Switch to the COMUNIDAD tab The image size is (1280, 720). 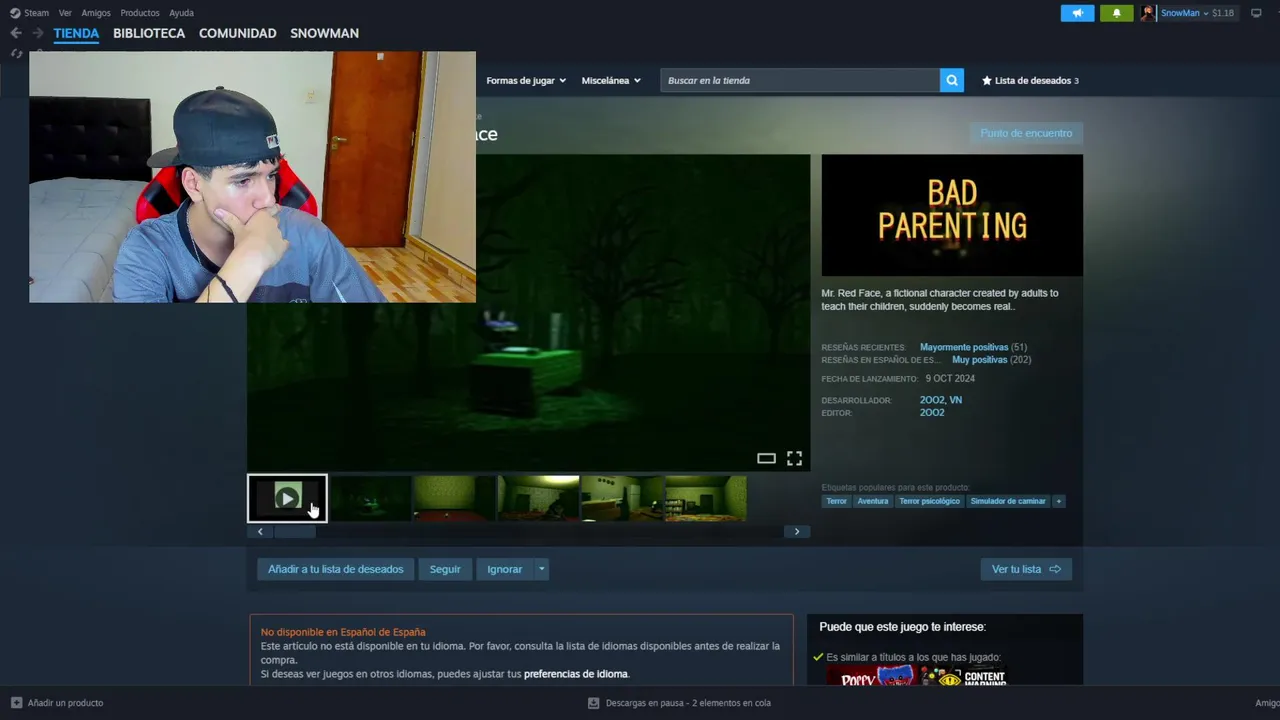tap(237, 33)
